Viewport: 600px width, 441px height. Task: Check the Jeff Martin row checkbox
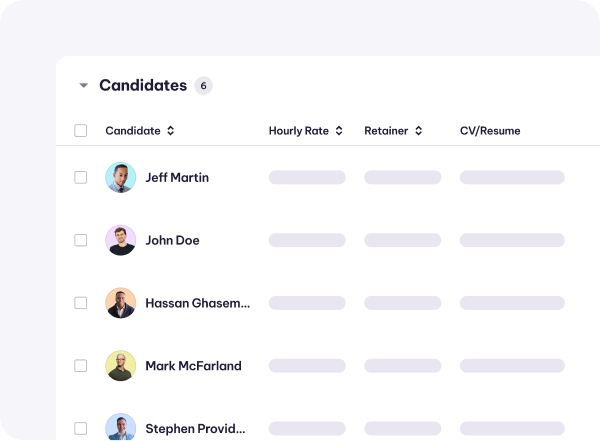tap(80, 177)
